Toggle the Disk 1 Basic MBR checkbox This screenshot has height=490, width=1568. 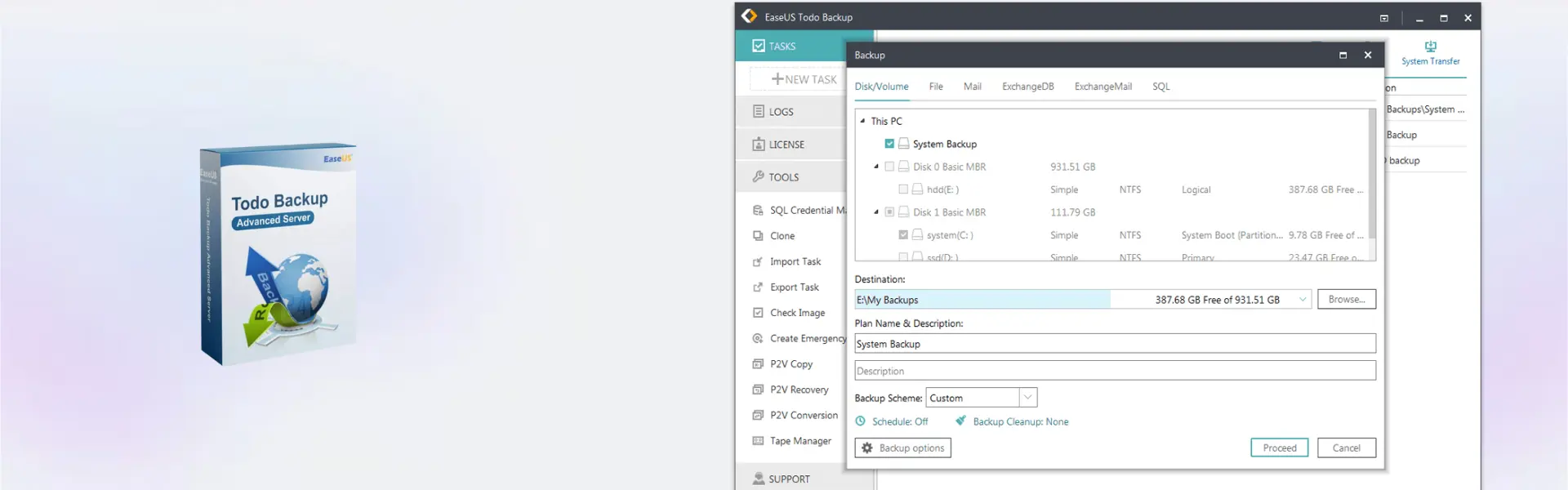pos(889,212)
